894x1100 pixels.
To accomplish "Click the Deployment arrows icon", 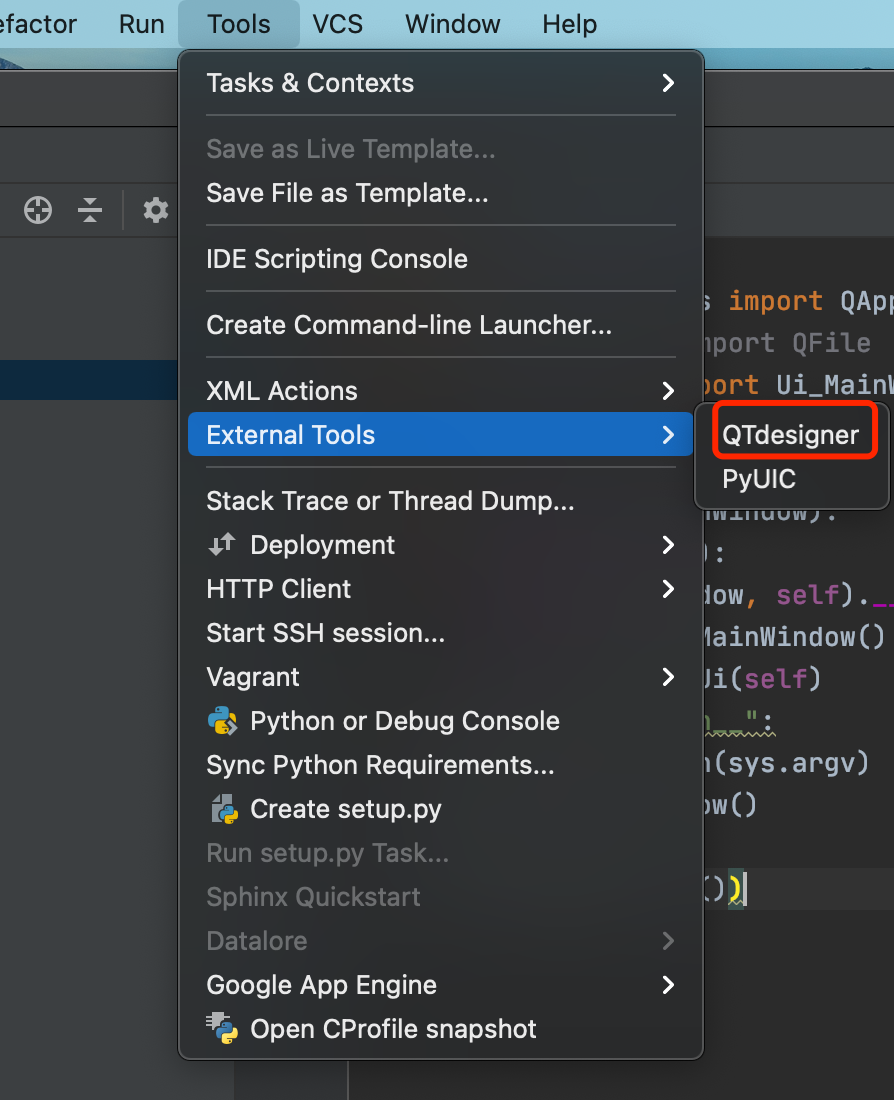I will point(222,545).
